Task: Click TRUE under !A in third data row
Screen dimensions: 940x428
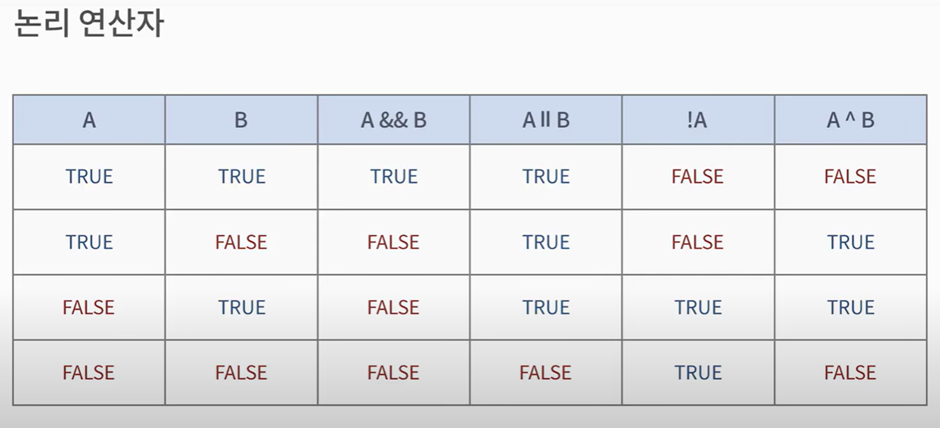Action: pyautogui.click(x=698, y=308)
